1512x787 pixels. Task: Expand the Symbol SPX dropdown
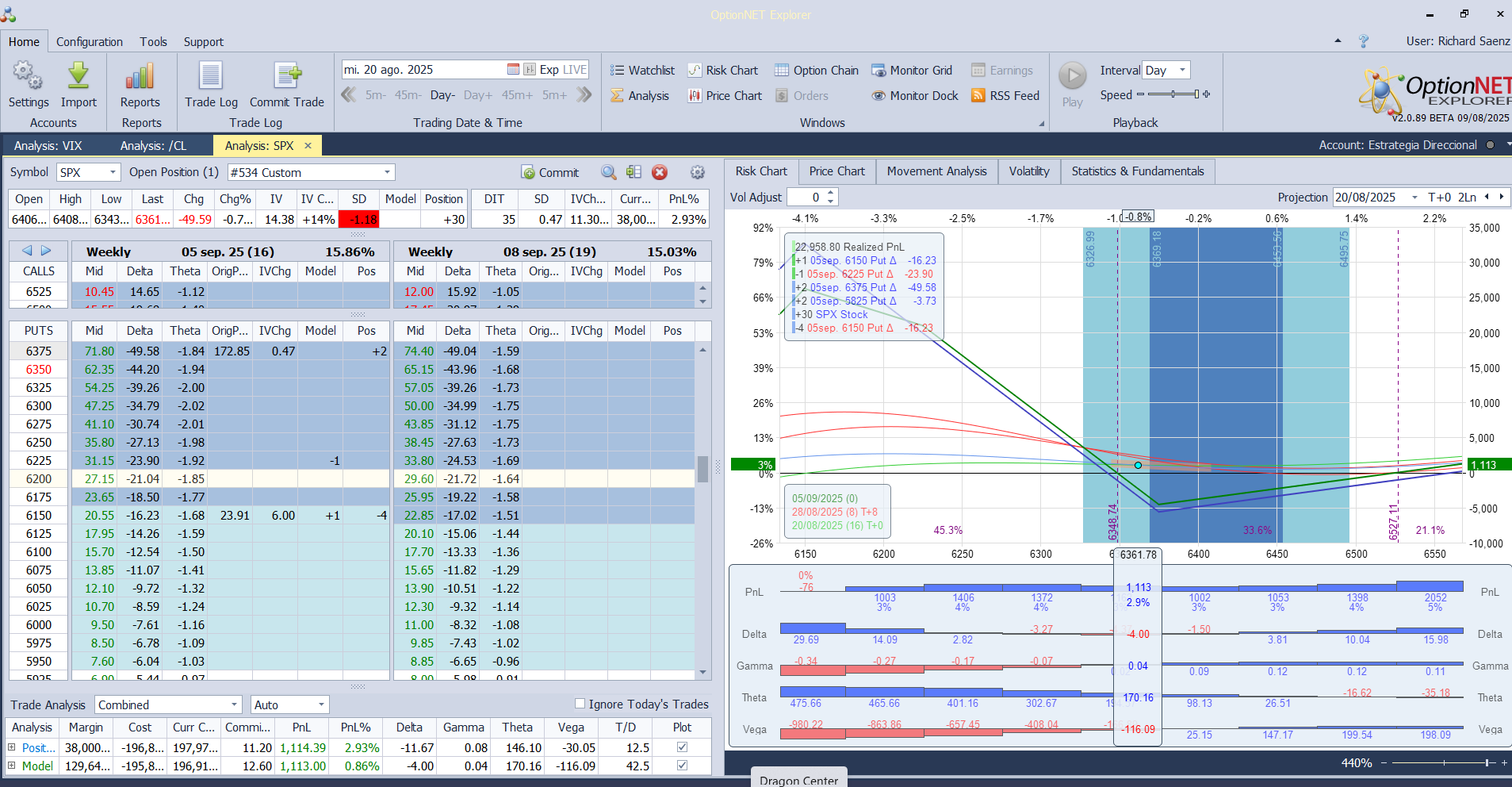[x=113, y=173]
